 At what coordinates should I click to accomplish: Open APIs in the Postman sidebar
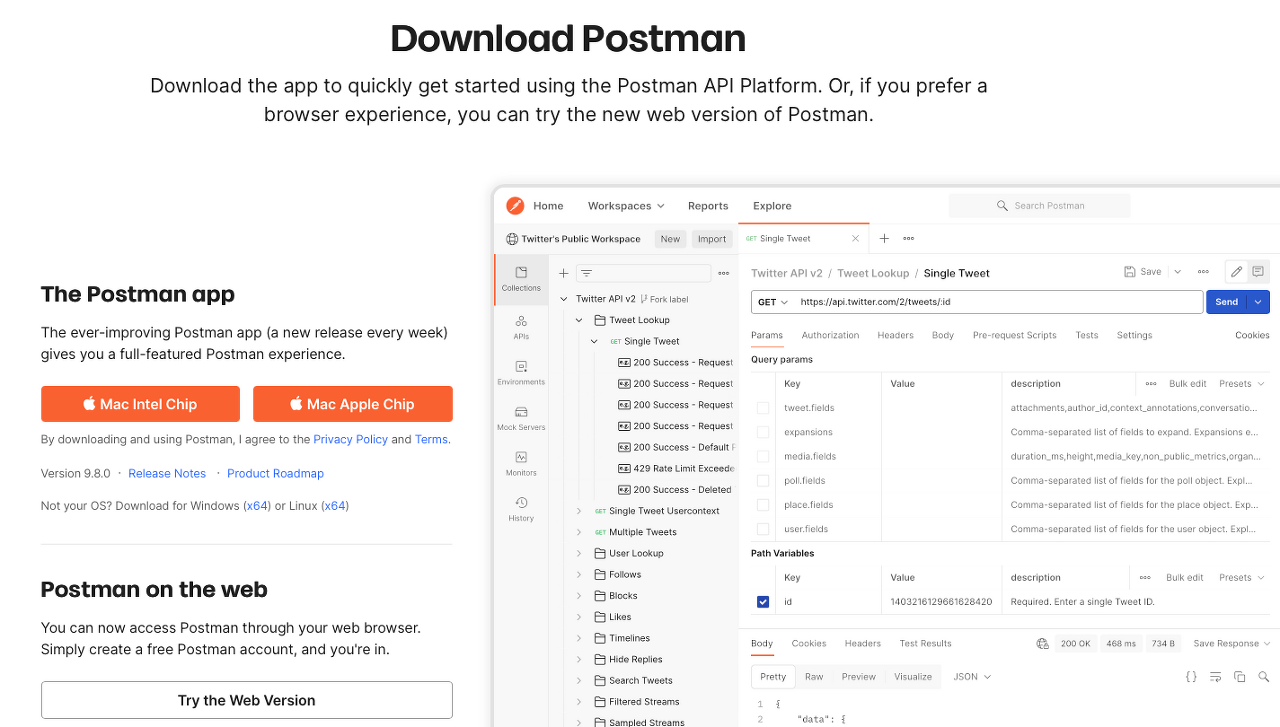(521, 327)
